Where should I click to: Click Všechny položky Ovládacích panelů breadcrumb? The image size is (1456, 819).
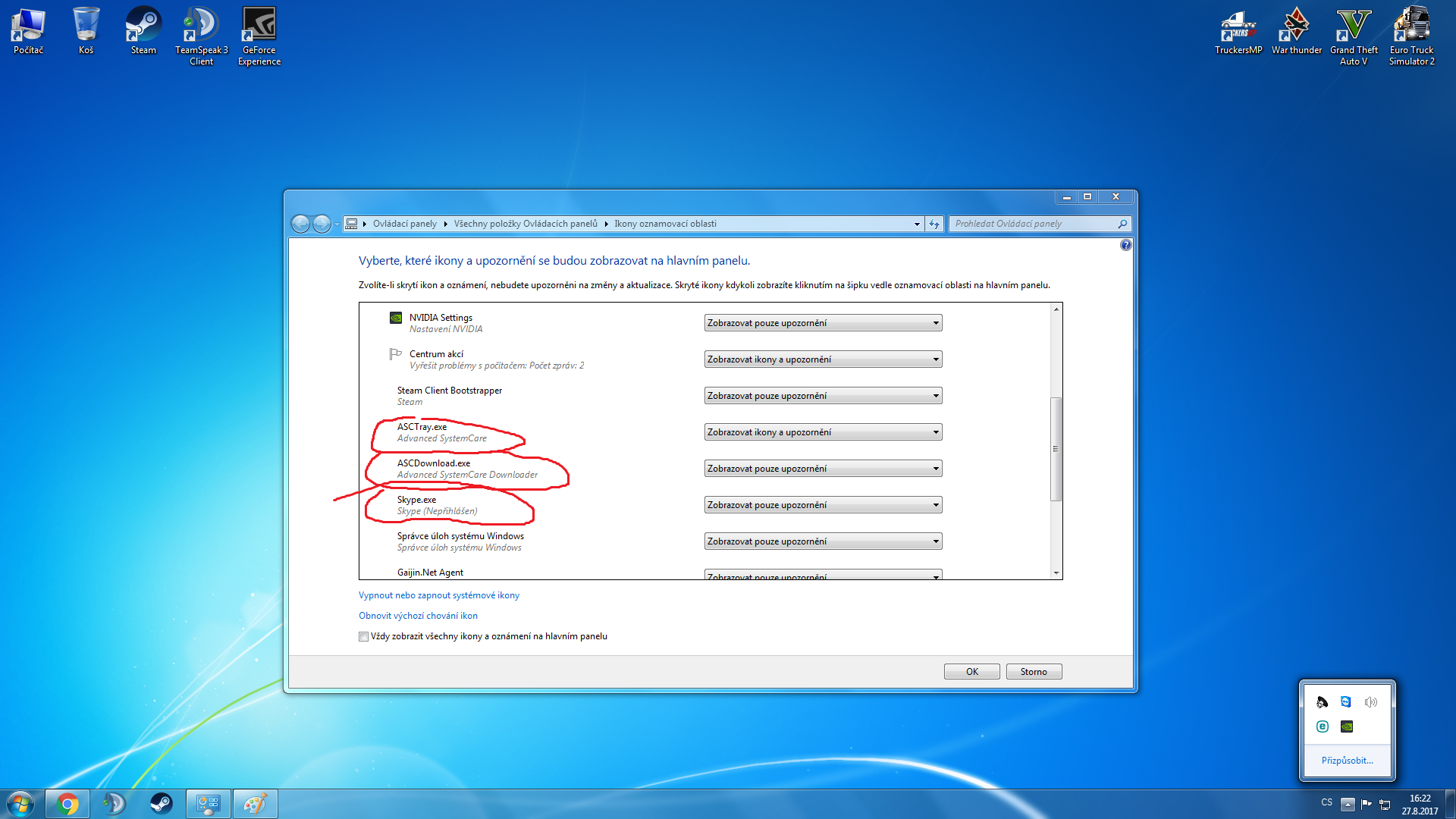525,224
